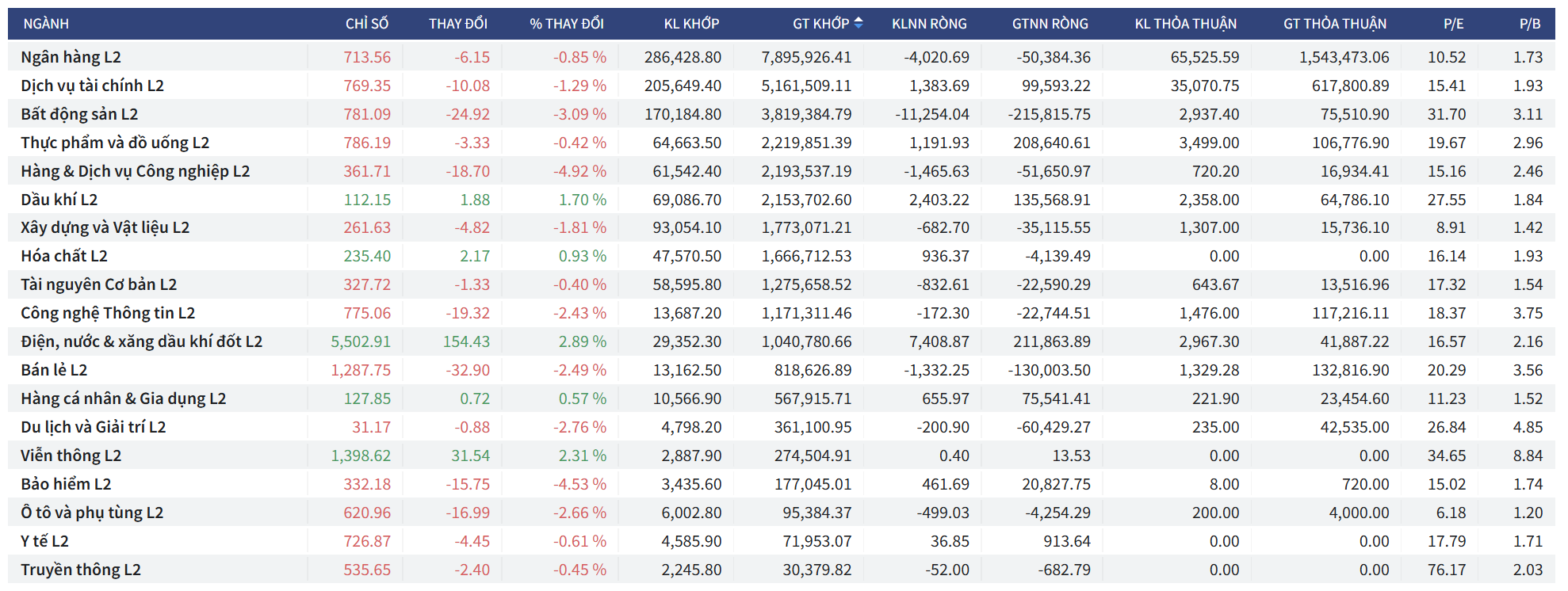Viewport: 1568px width, 591px height.
Task: Open the Ngân hàng L2 sector row
Action: point(71,57)
